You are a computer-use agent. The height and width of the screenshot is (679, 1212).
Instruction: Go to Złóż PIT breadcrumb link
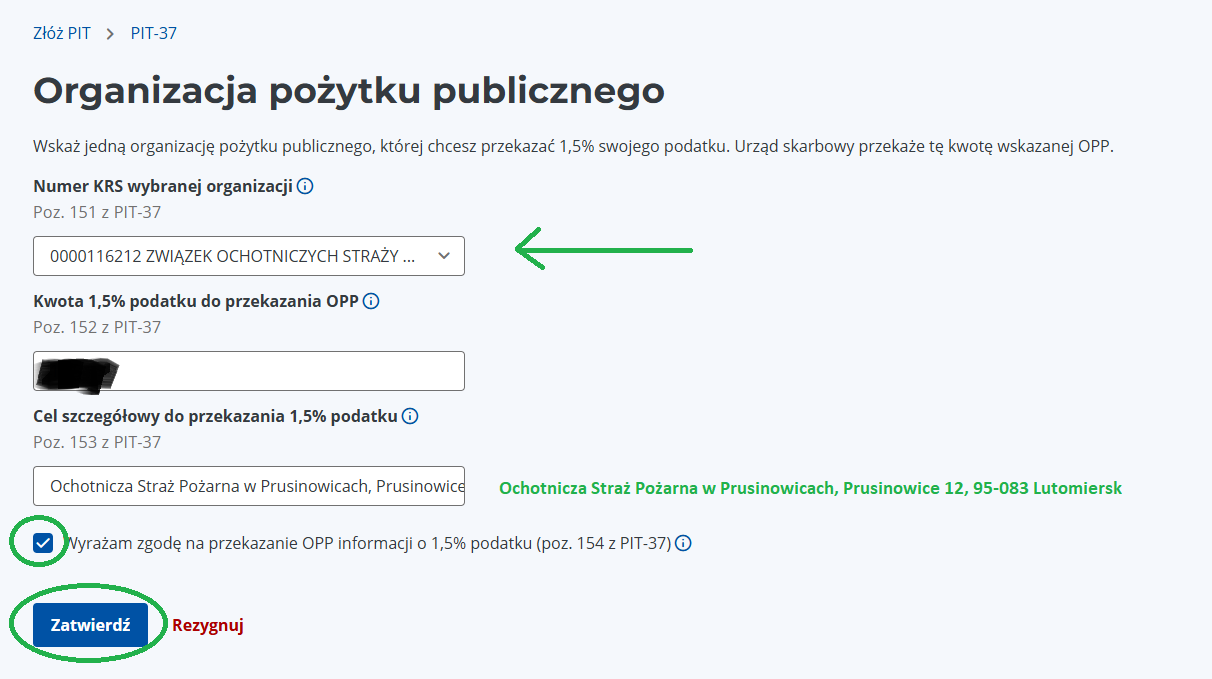(62, 34)
